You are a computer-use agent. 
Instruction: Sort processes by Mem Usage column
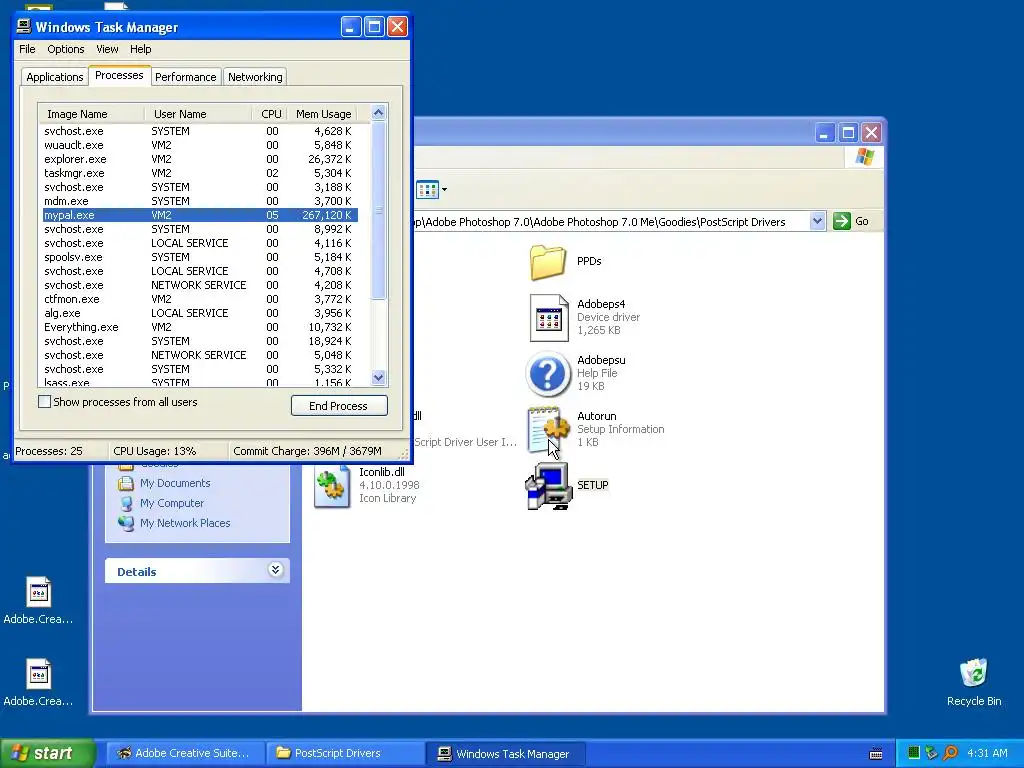click(x=323, y=114)
